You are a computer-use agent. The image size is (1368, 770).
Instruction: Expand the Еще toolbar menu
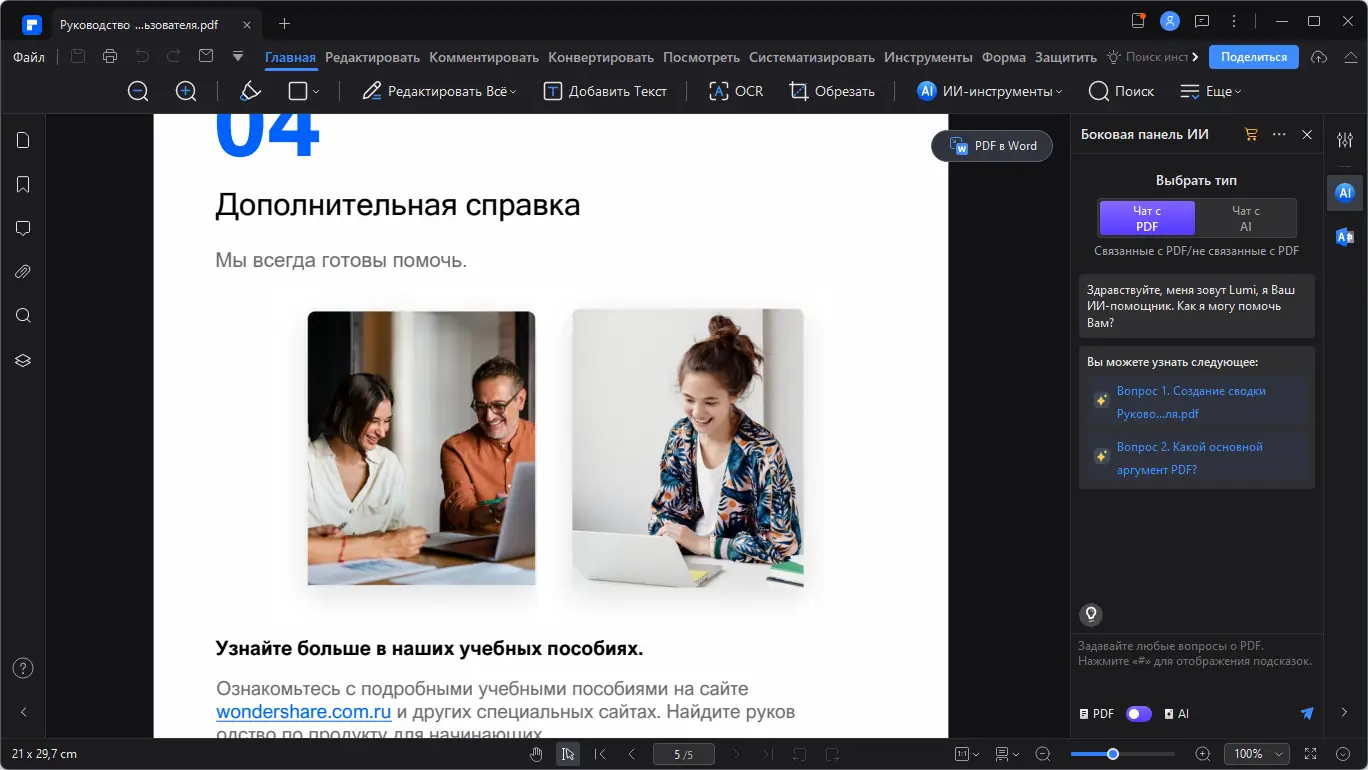pyautogui.click(x=1211, y=91)
